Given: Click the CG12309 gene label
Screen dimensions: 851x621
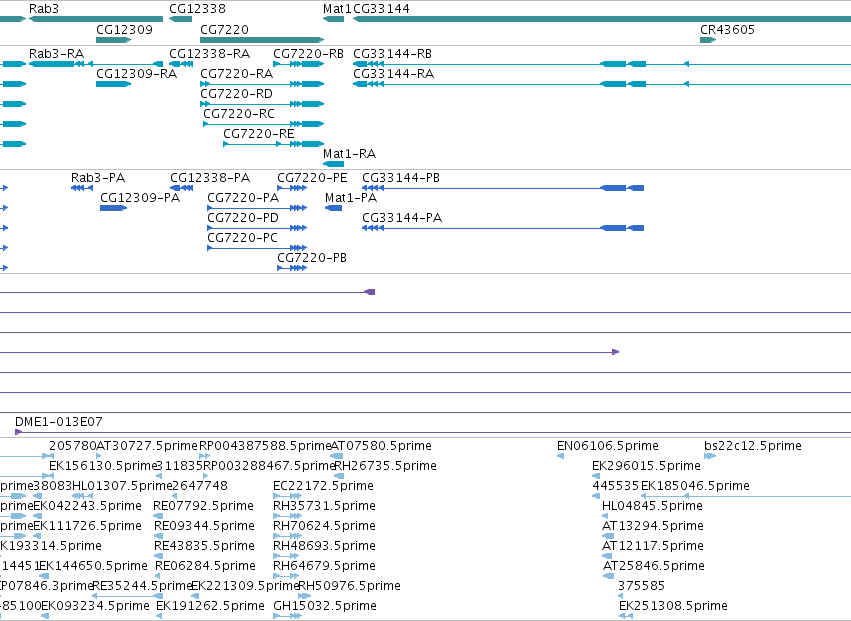Looking at the screenshot, I should [x=124, y=29].
